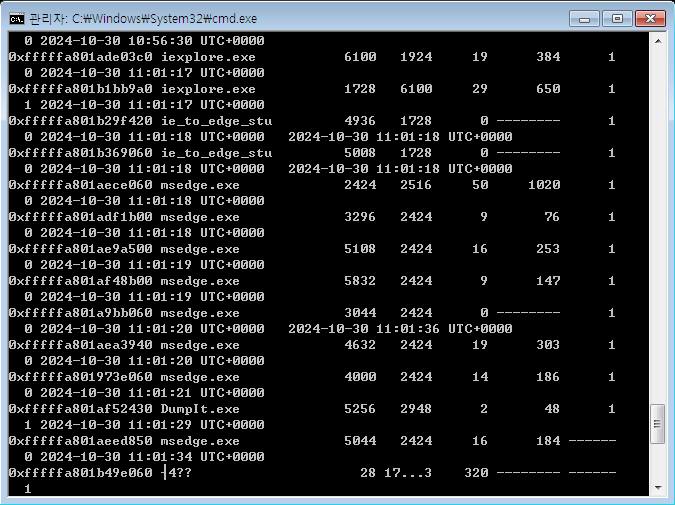Maximize the cmd.exe window
Image resolution: width=675 pixels, height=505 pixels.
click(617, 19)
